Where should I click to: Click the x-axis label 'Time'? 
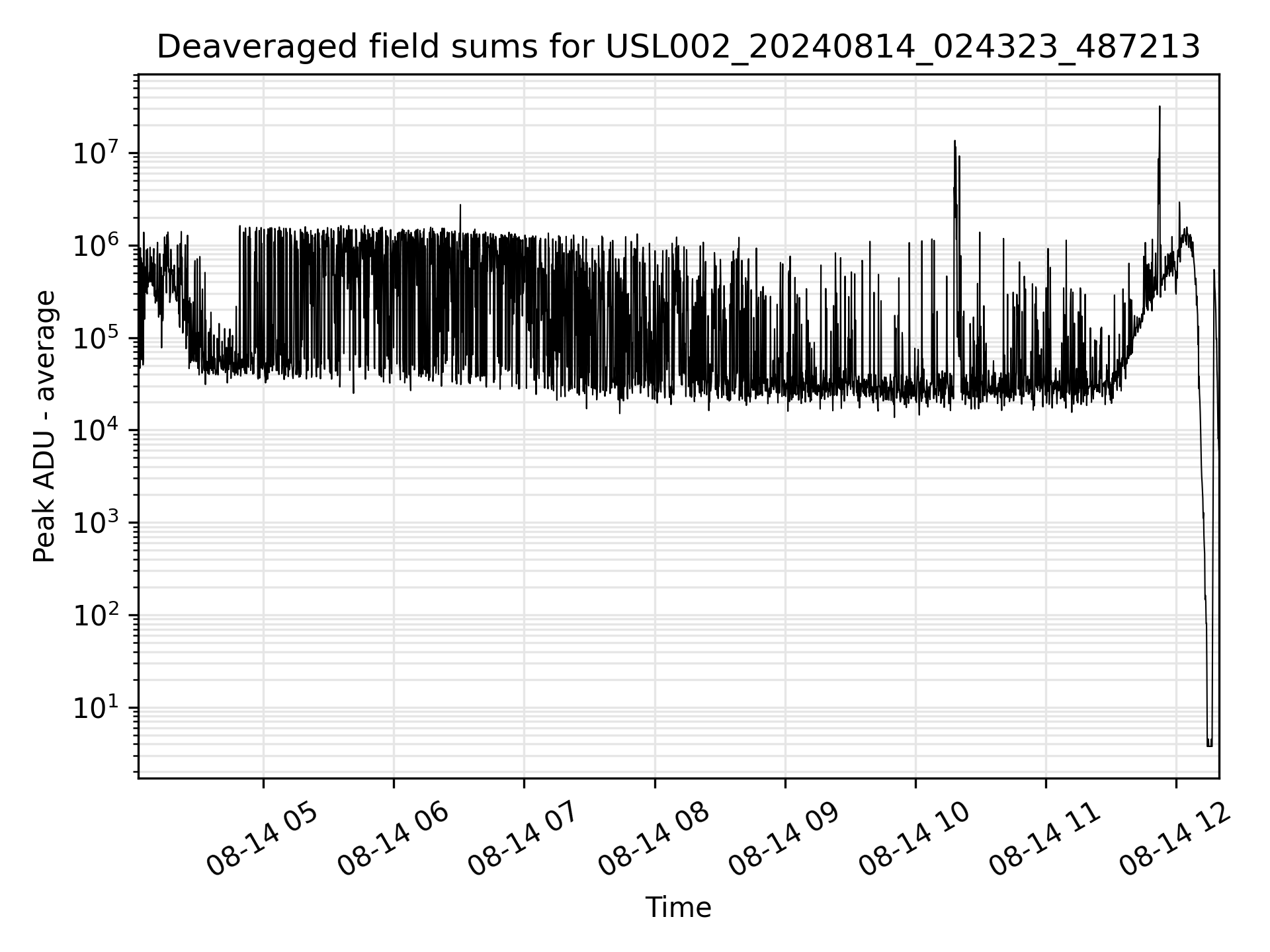click(678, 908)
